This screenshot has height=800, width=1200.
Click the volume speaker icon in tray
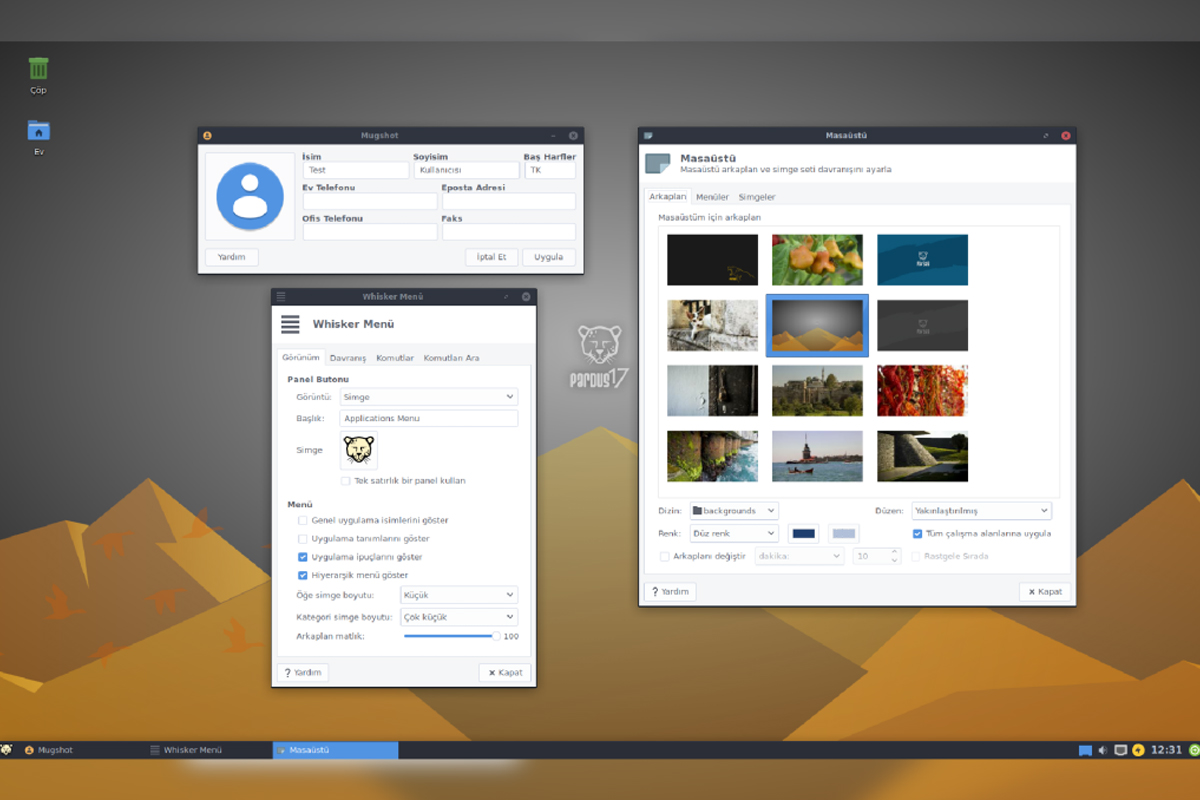pyautogui.click(x=1103, y=750)
